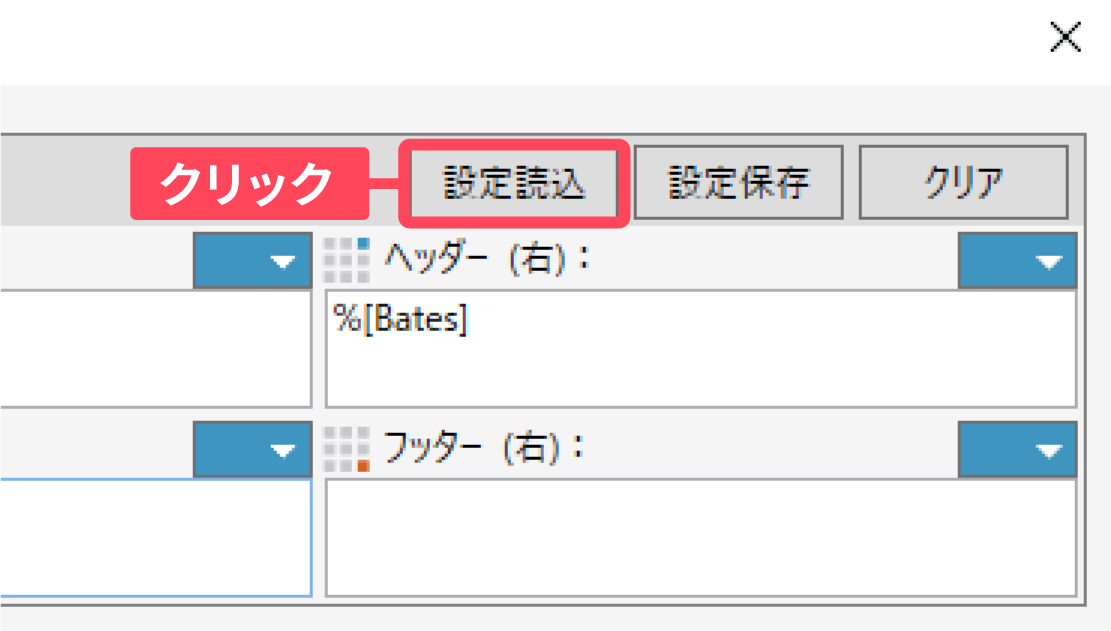Open the ヘッダー (右) dropdown arrow
Screen dimensions: 1111x631
1017,261
